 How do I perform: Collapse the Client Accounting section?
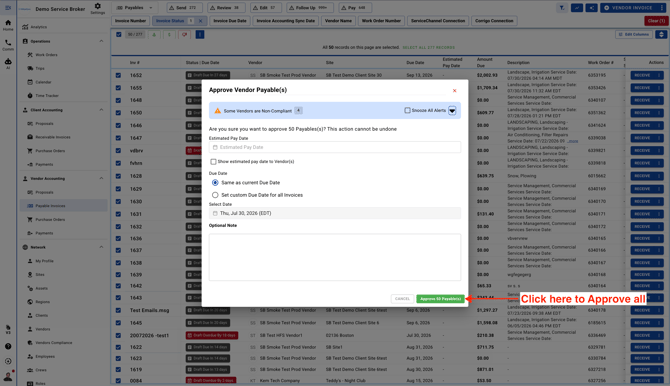tap(101, 110)
